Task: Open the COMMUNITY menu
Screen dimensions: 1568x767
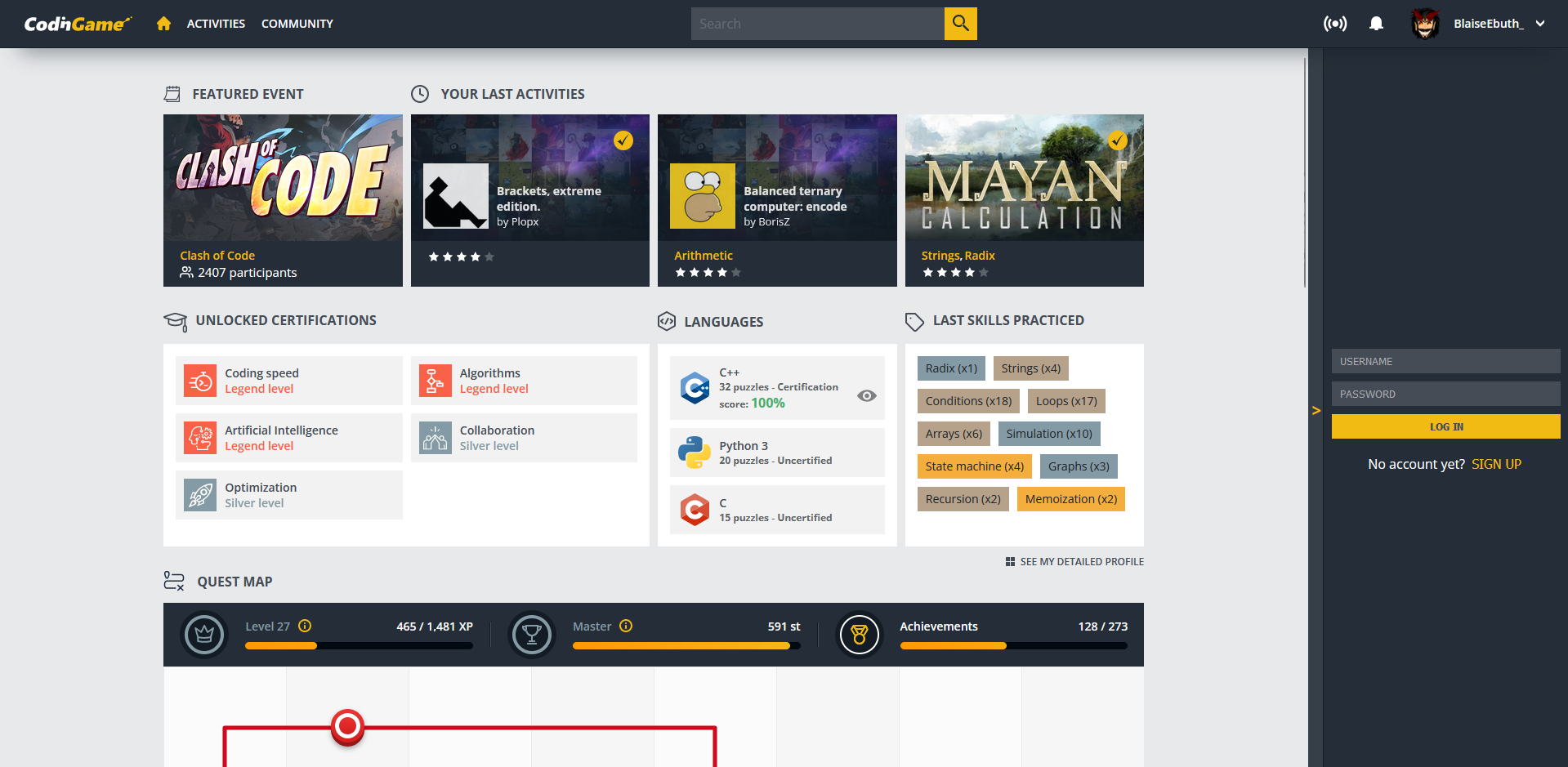Action: [x=297, y=24]
